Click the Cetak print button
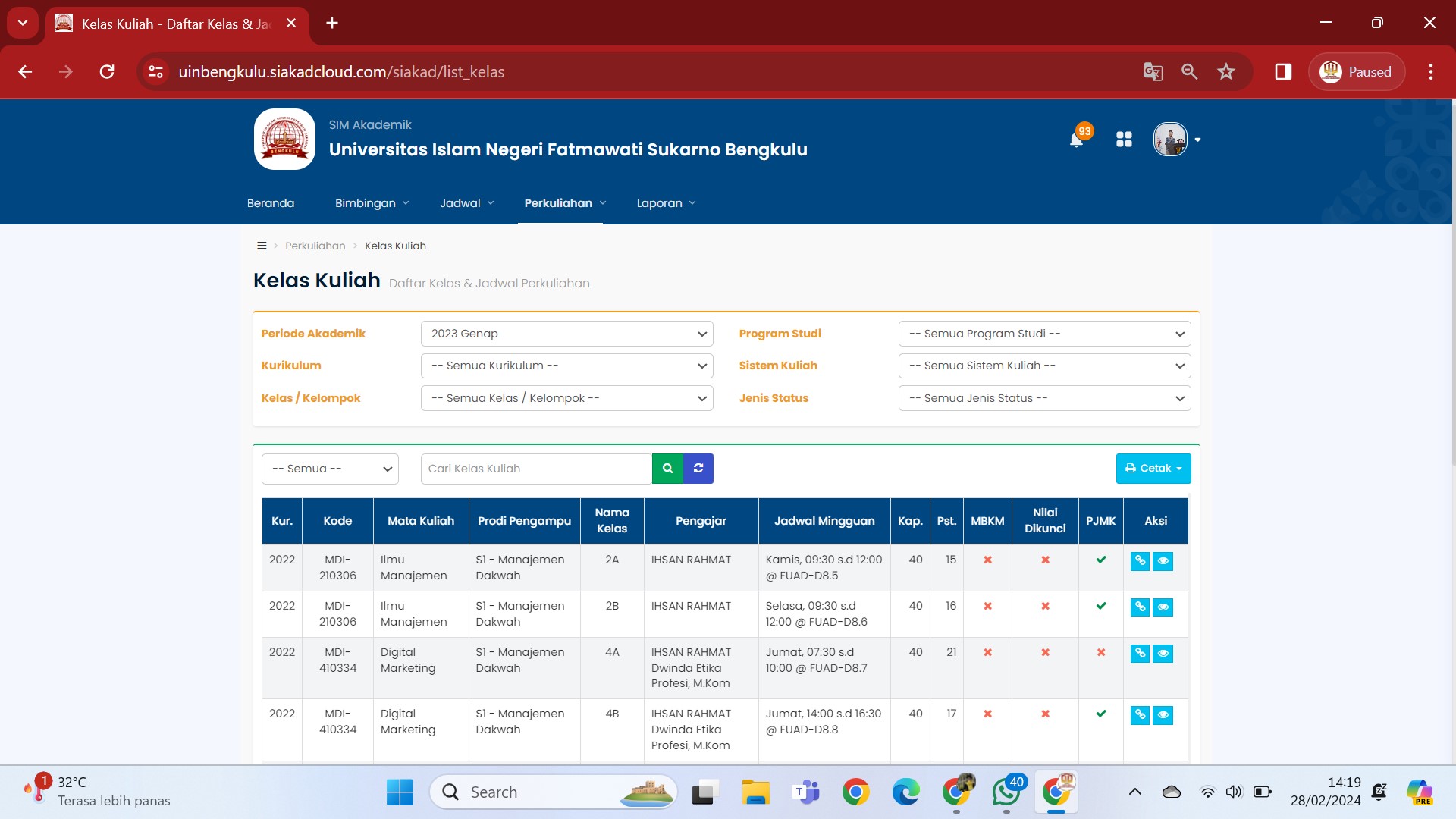The image size is (1456, 819). coord(1153,469)
